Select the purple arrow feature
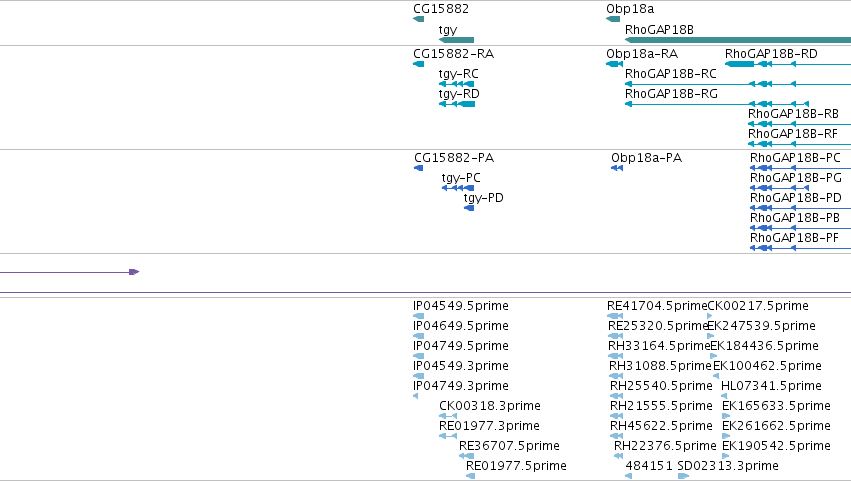 click(69, 272)
